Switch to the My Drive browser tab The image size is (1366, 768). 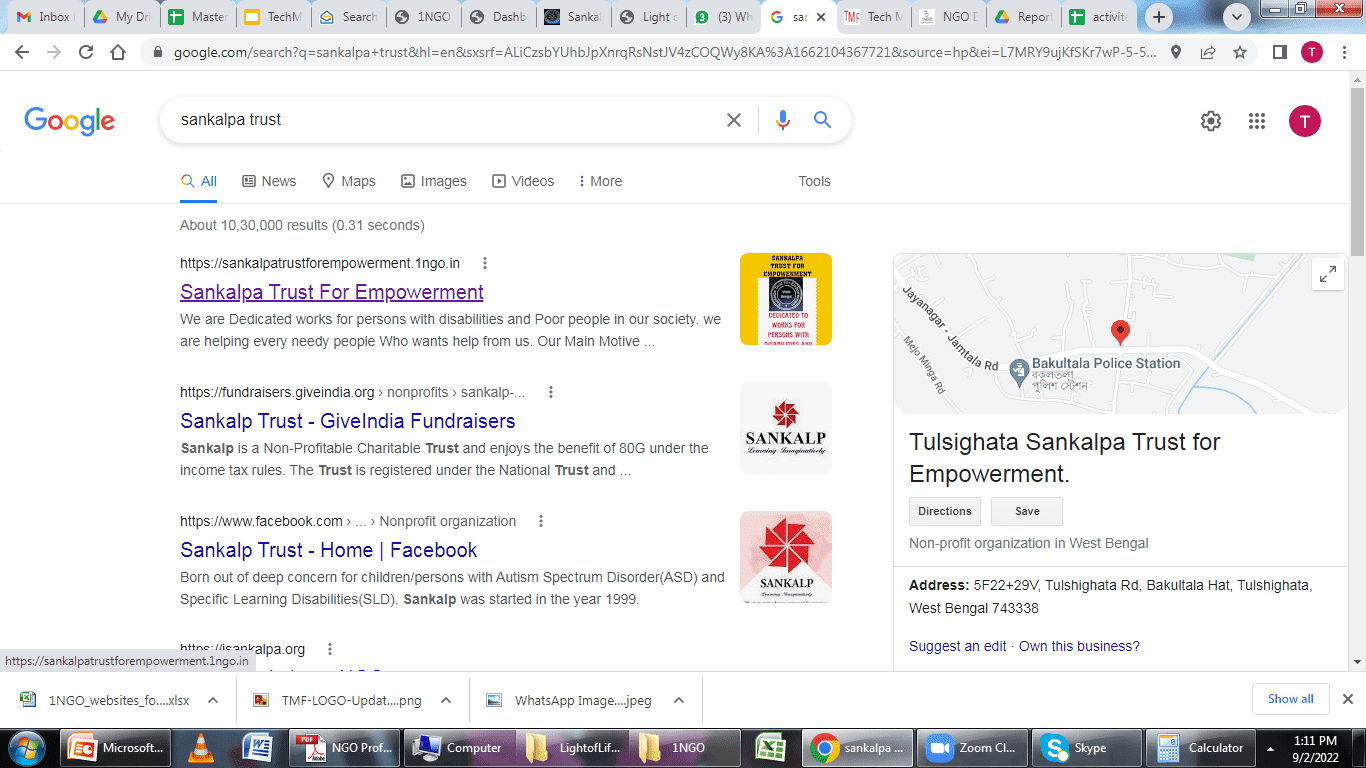coord(120,17)
